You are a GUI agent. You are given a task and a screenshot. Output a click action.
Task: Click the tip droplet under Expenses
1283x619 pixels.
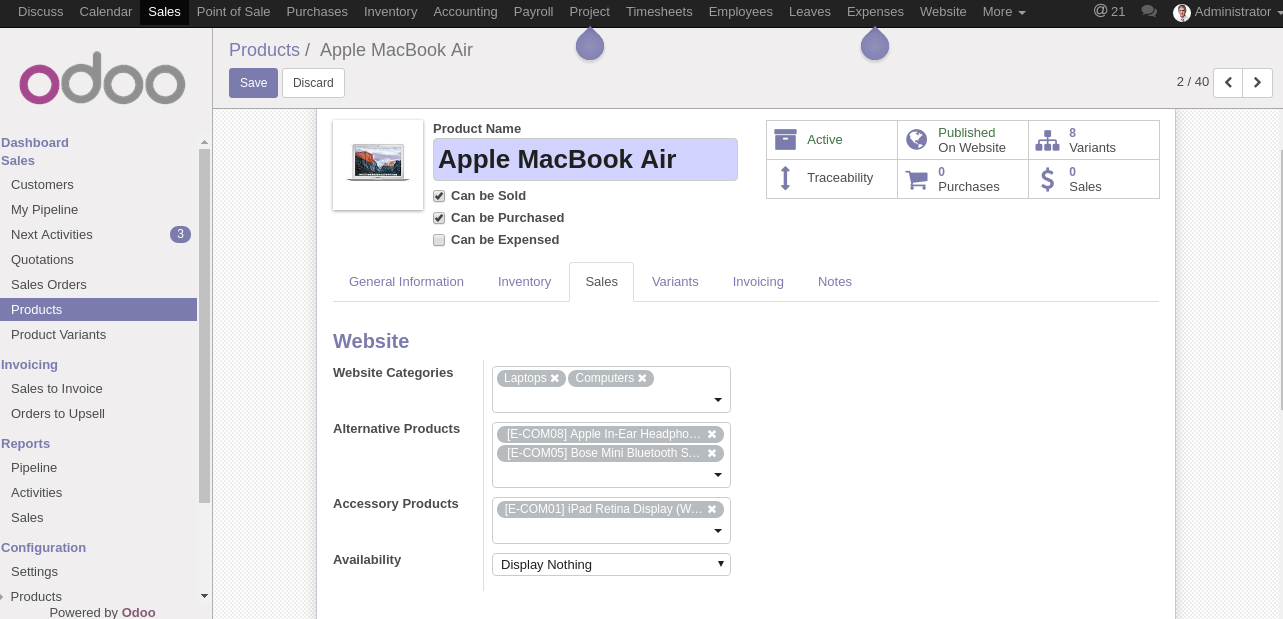(x=875, y=44)
